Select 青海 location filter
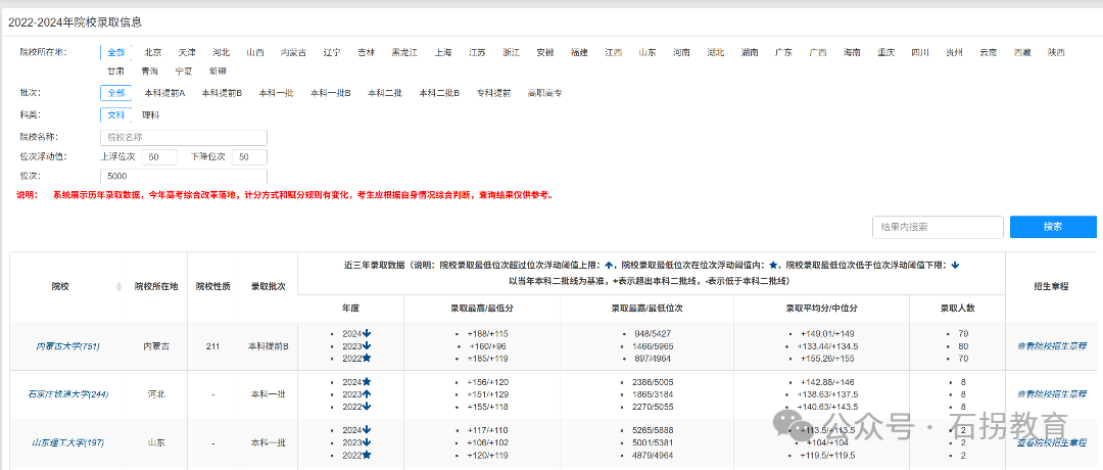Viewport: 1103px width, 470px height. pyautogui.click(x=150, y=71)
